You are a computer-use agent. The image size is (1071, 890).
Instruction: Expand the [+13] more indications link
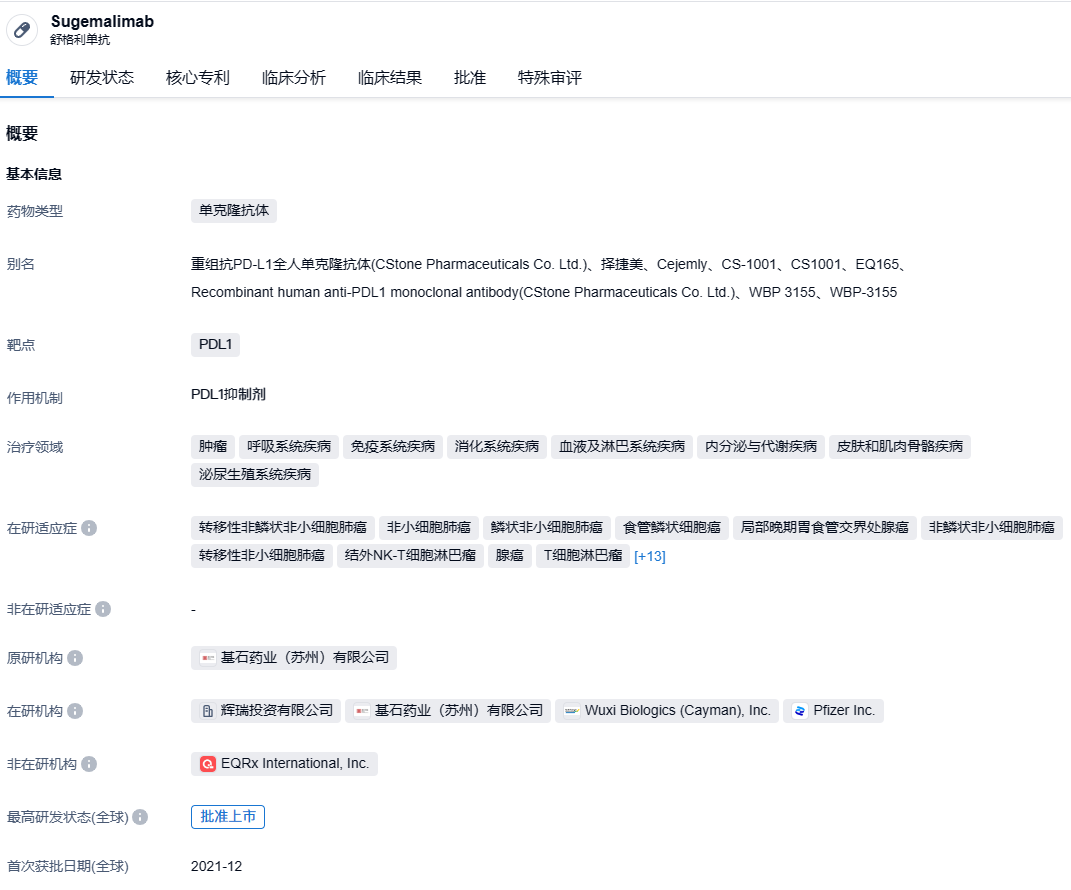coord(649,556)
